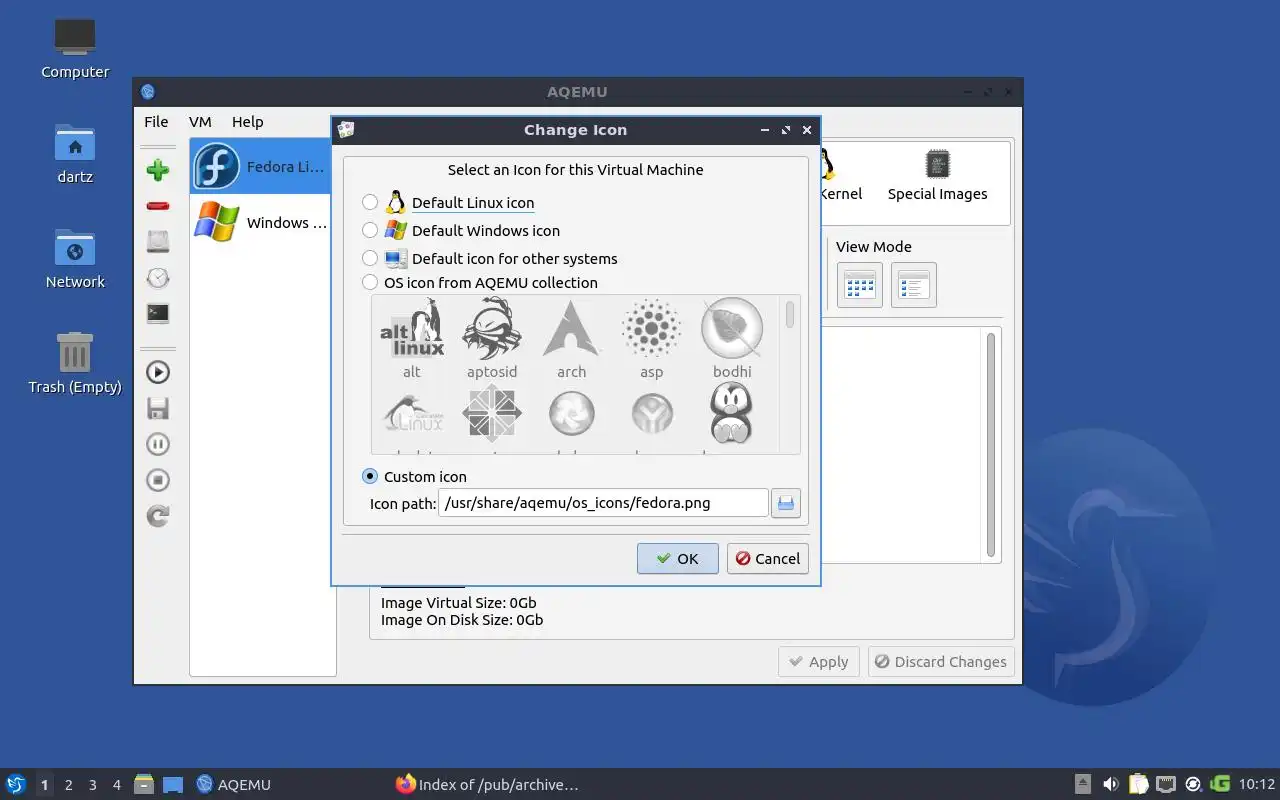Switch to workspace 4
The height and width of the screenshot is (800, 1280).
[x=116, y=785]
